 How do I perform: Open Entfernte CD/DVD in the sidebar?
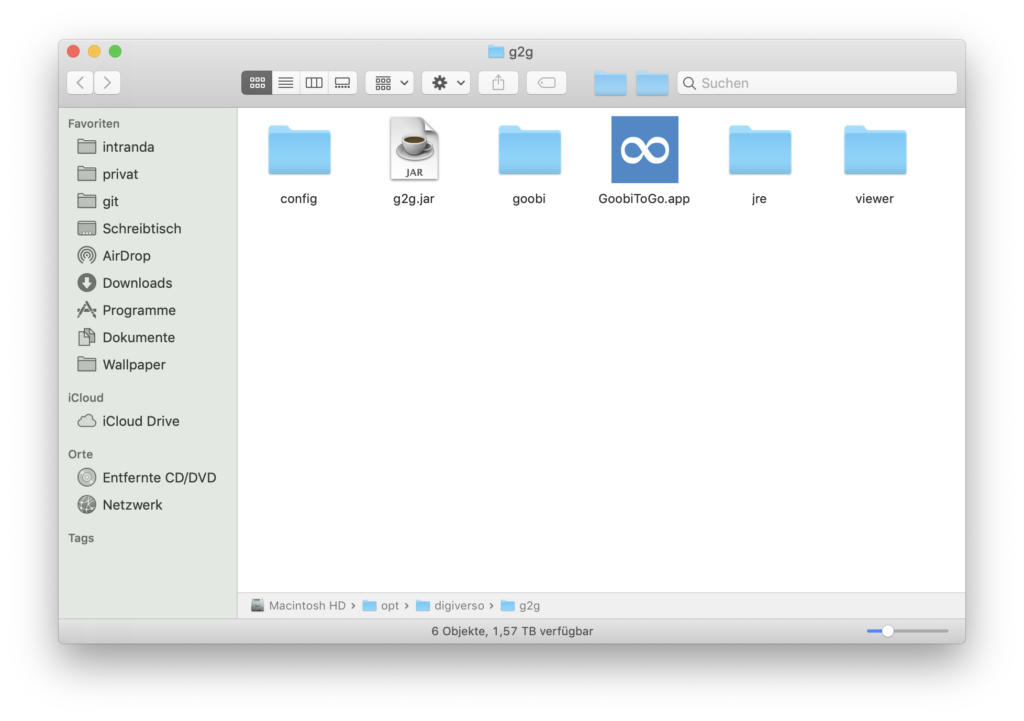[x=148, y=477]
